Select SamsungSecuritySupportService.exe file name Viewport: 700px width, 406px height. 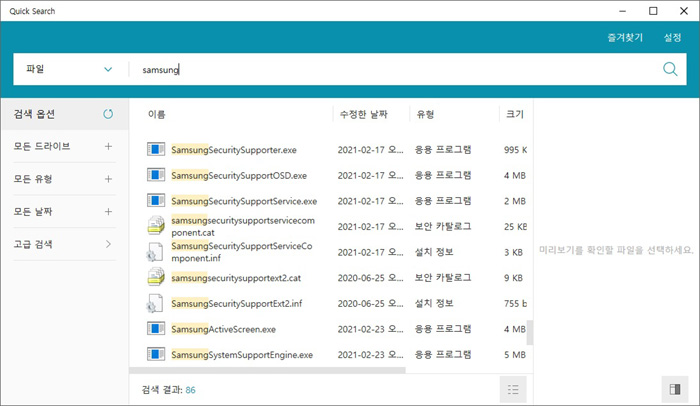point(244,201)
